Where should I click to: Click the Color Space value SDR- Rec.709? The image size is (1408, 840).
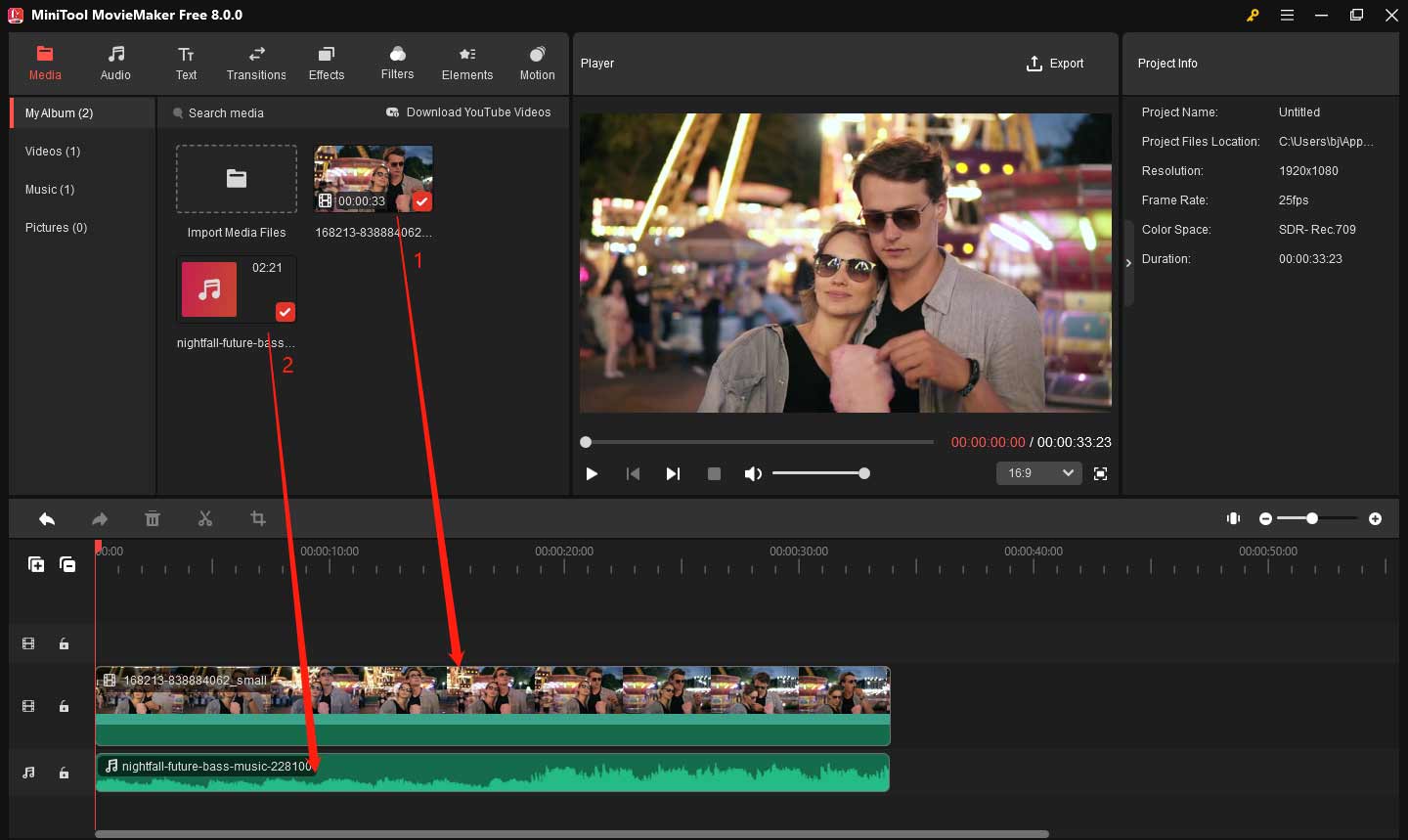point(1317,230)
